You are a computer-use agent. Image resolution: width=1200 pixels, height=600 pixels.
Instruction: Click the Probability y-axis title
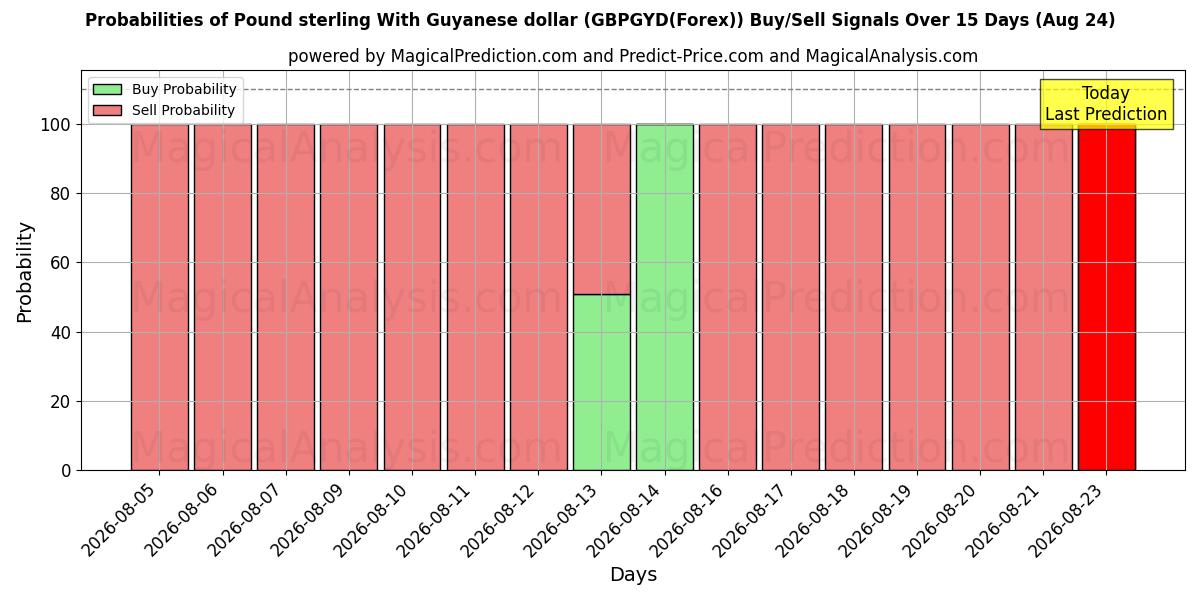(x=25, y=271)
